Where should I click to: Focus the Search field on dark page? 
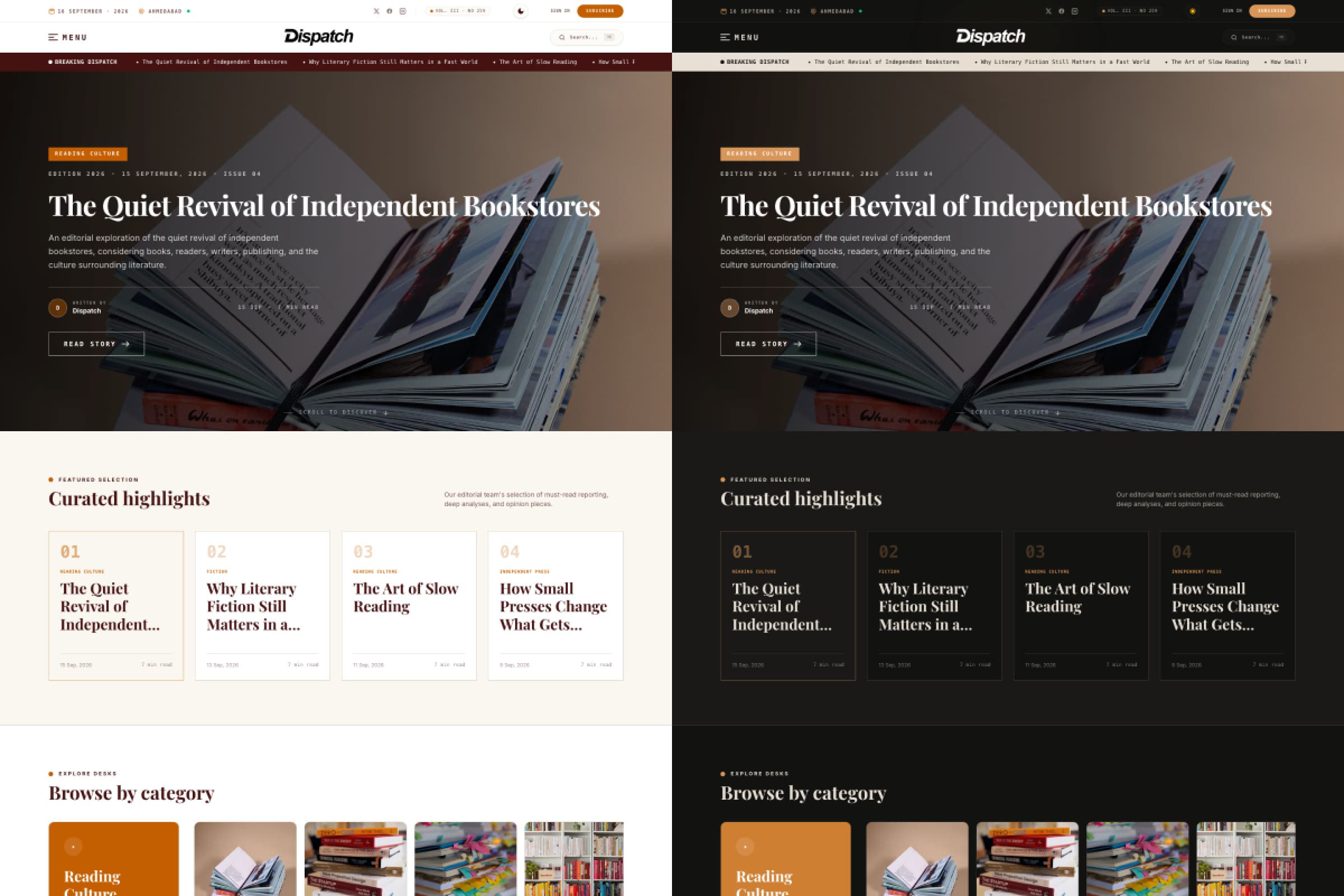click(x=1258, y=37)
